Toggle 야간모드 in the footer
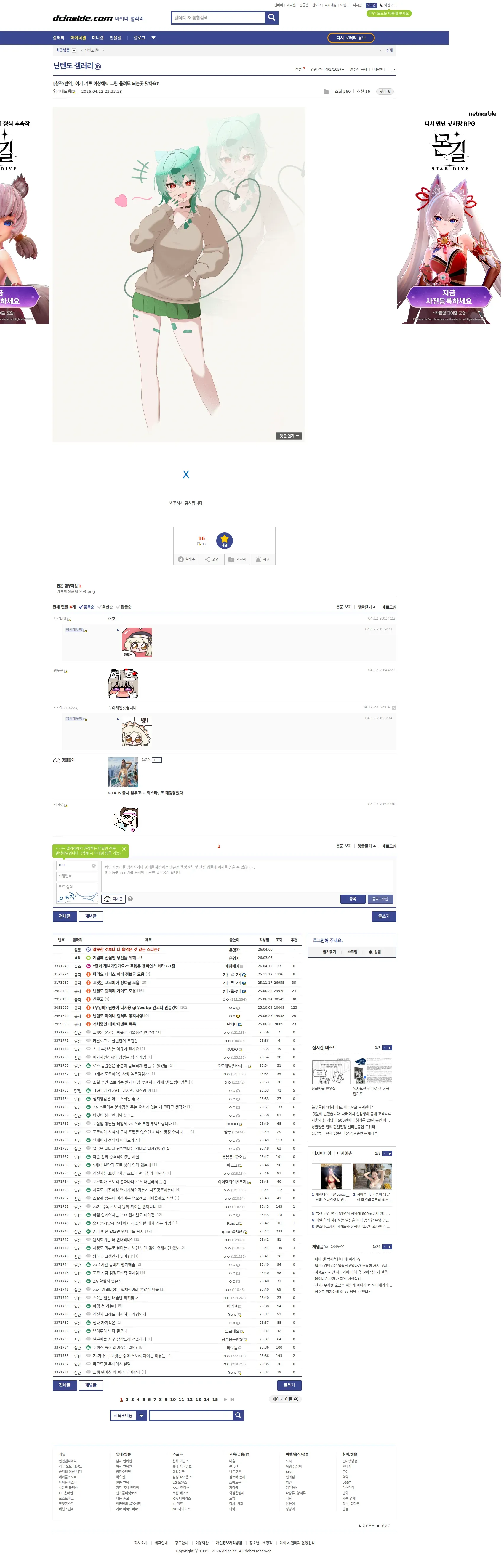Image resolution: width=504 pixels, height=1568 pixels. pos(367,1525)
